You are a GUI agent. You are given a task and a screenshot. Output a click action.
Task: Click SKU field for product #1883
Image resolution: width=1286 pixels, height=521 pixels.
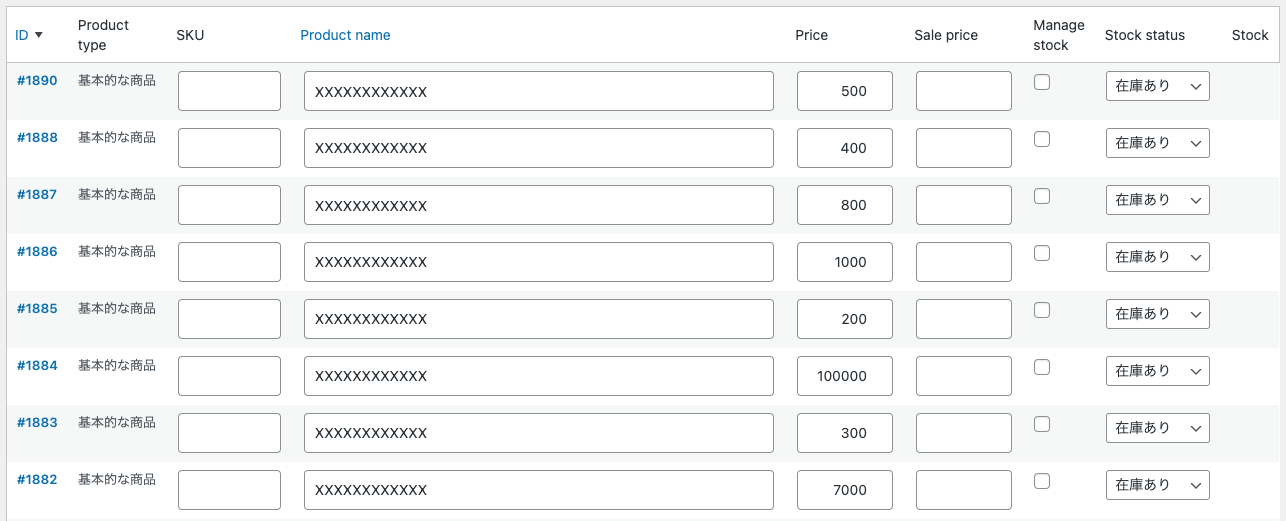point(229,433)
